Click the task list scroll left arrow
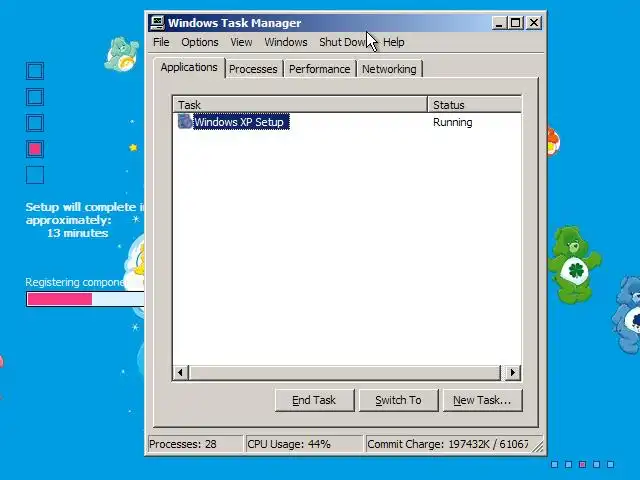Screen dimensions: 640x480 click(x=180, y=372)
